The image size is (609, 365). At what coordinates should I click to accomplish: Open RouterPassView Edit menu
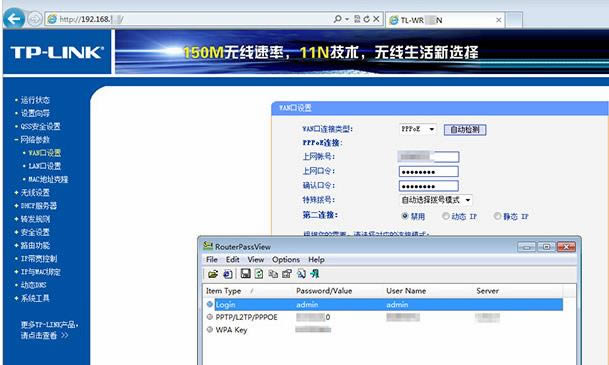pyautogui.click(x=233, y=259)
